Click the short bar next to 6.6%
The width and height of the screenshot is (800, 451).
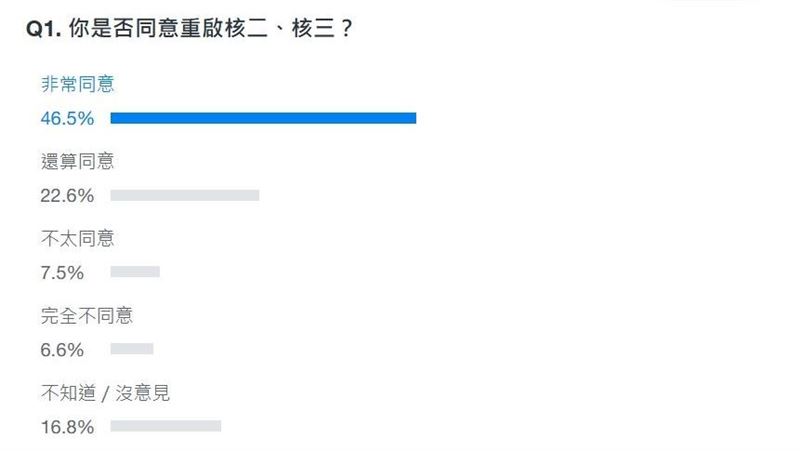pos(132,349)
